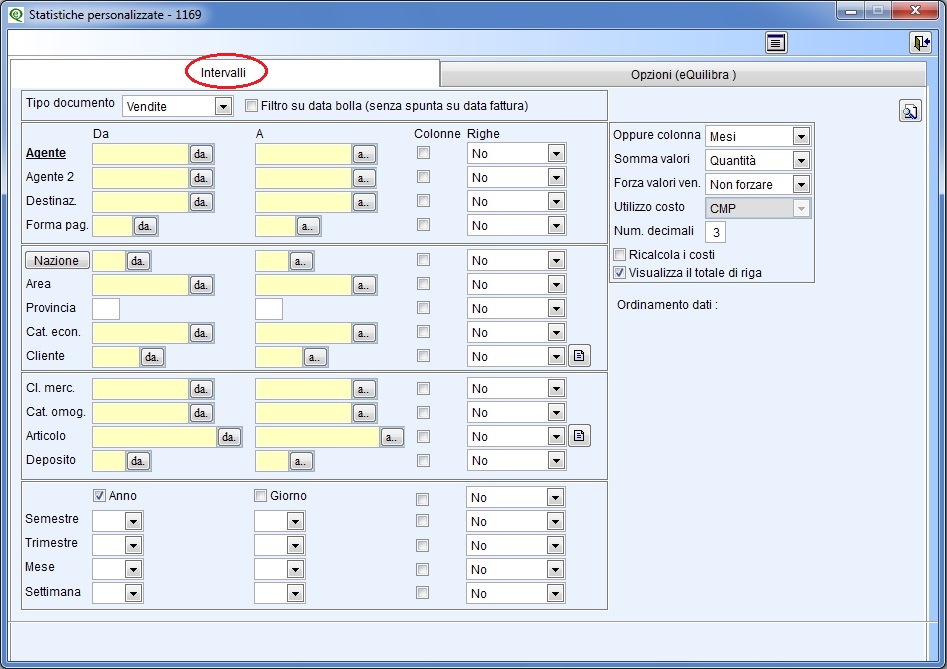Screen dimensions: 947x669
Task: Toggle Visualizza il totale di riga
Action: (620, 273)
